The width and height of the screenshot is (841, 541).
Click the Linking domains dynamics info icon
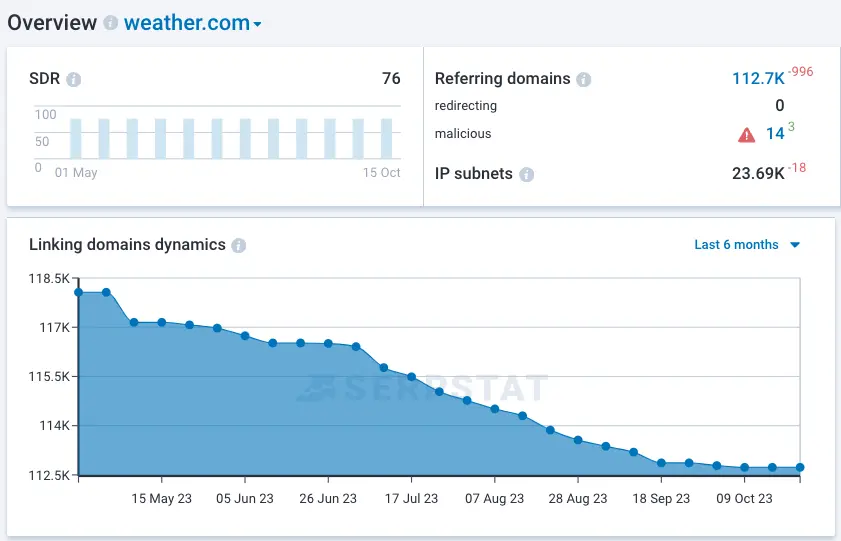pos(239,245)
